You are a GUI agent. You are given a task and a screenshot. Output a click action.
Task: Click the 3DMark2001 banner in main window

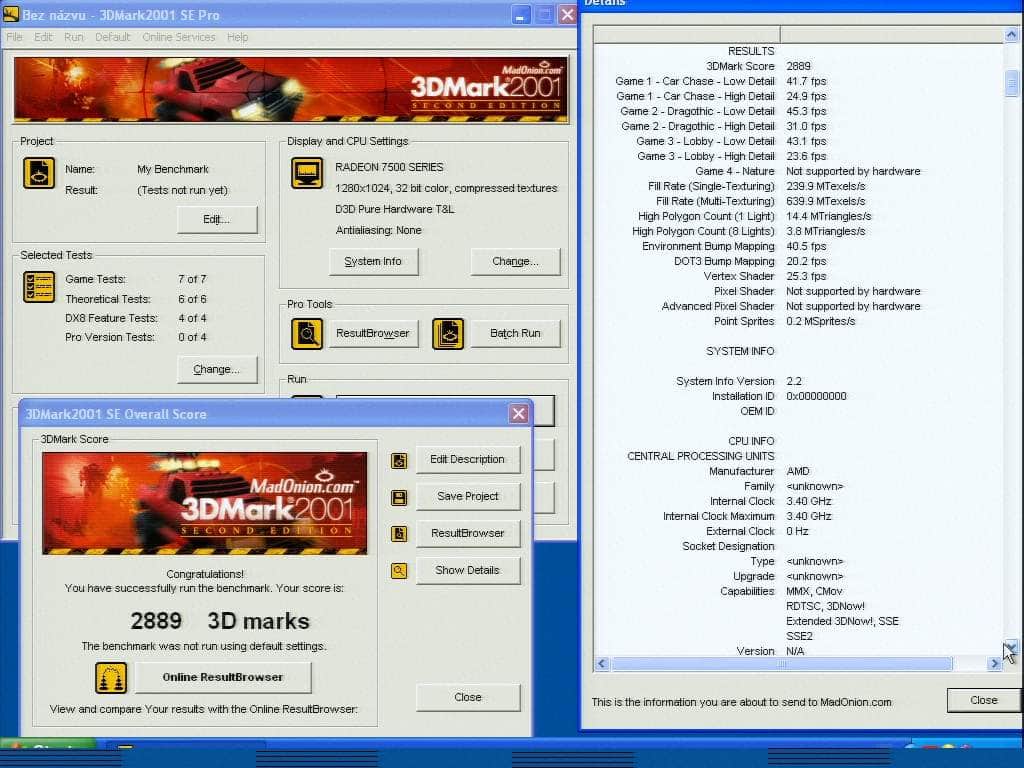click(x=291, y=89)
